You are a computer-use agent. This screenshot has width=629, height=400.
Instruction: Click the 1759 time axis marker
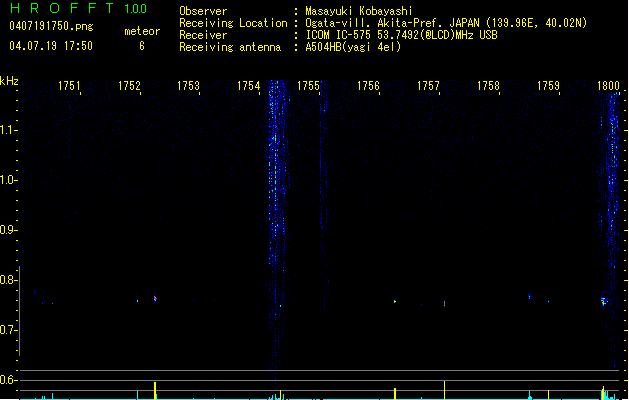[x=548, y=86]
